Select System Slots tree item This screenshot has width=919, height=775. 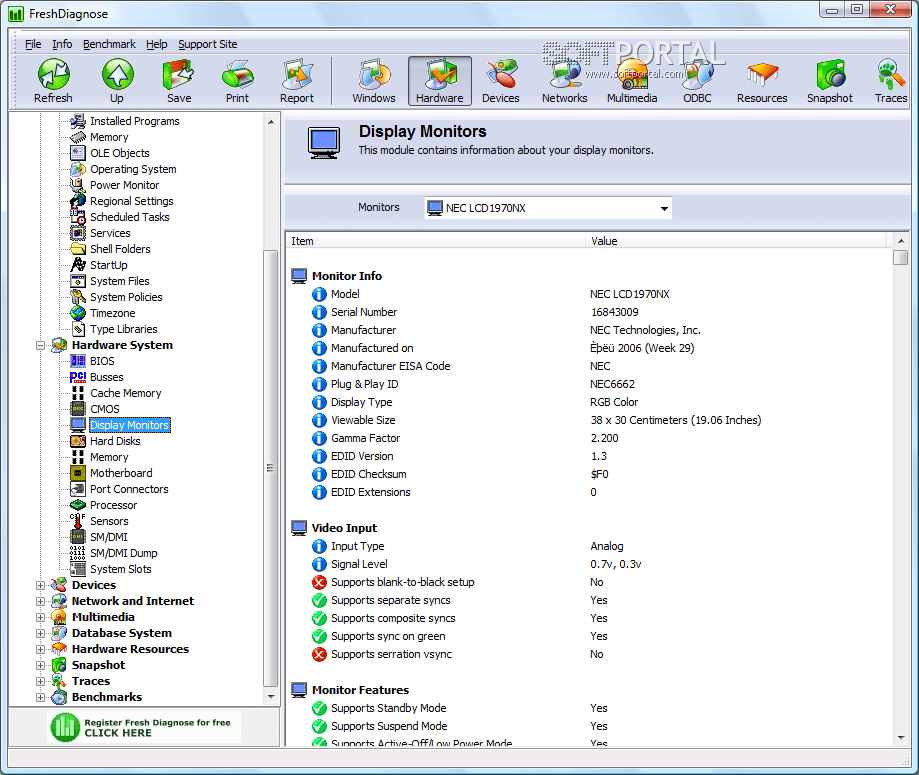tap(121, 569)
